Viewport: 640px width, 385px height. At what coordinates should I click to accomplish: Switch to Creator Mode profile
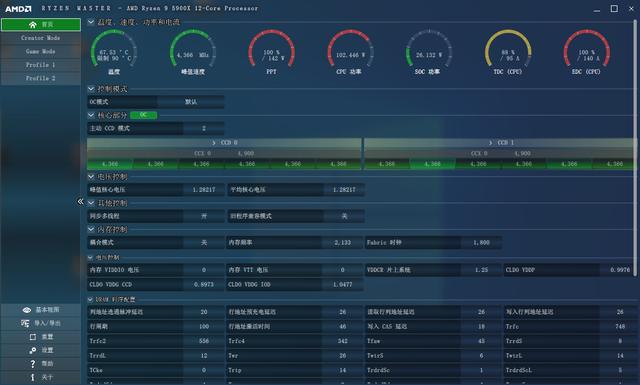click(41, 38)
